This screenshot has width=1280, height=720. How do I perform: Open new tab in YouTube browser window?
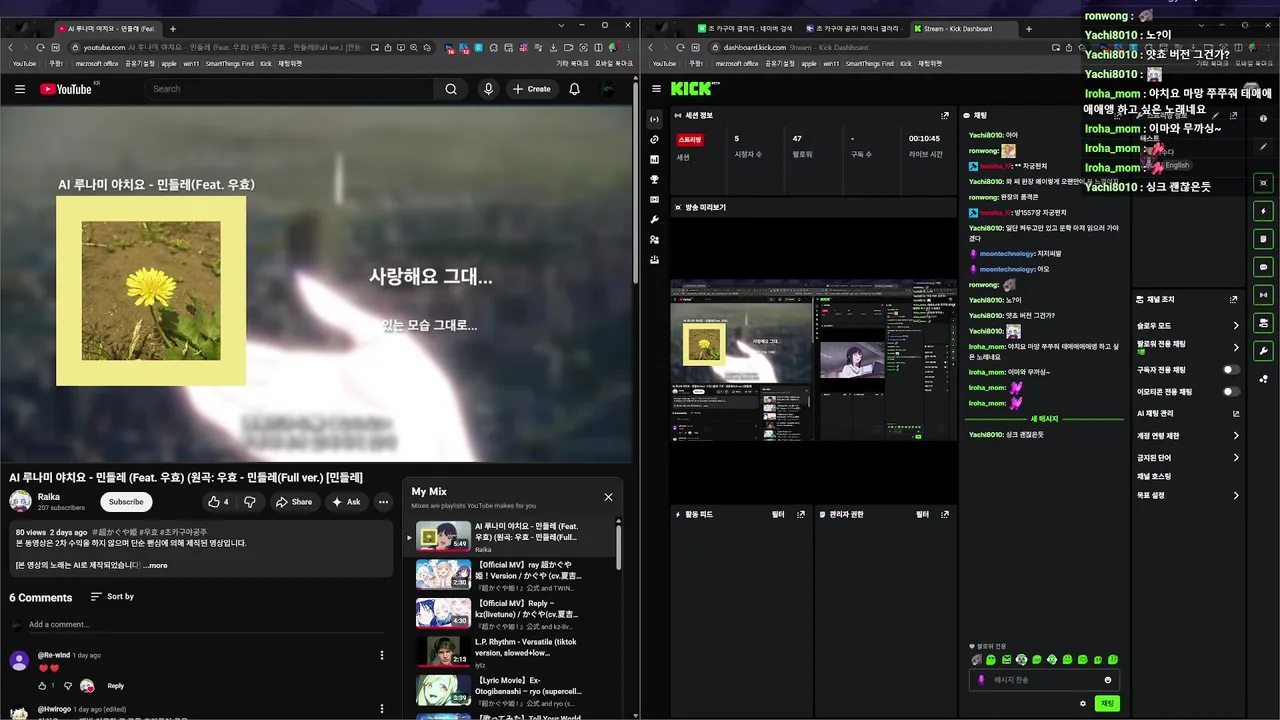(173, 29)
